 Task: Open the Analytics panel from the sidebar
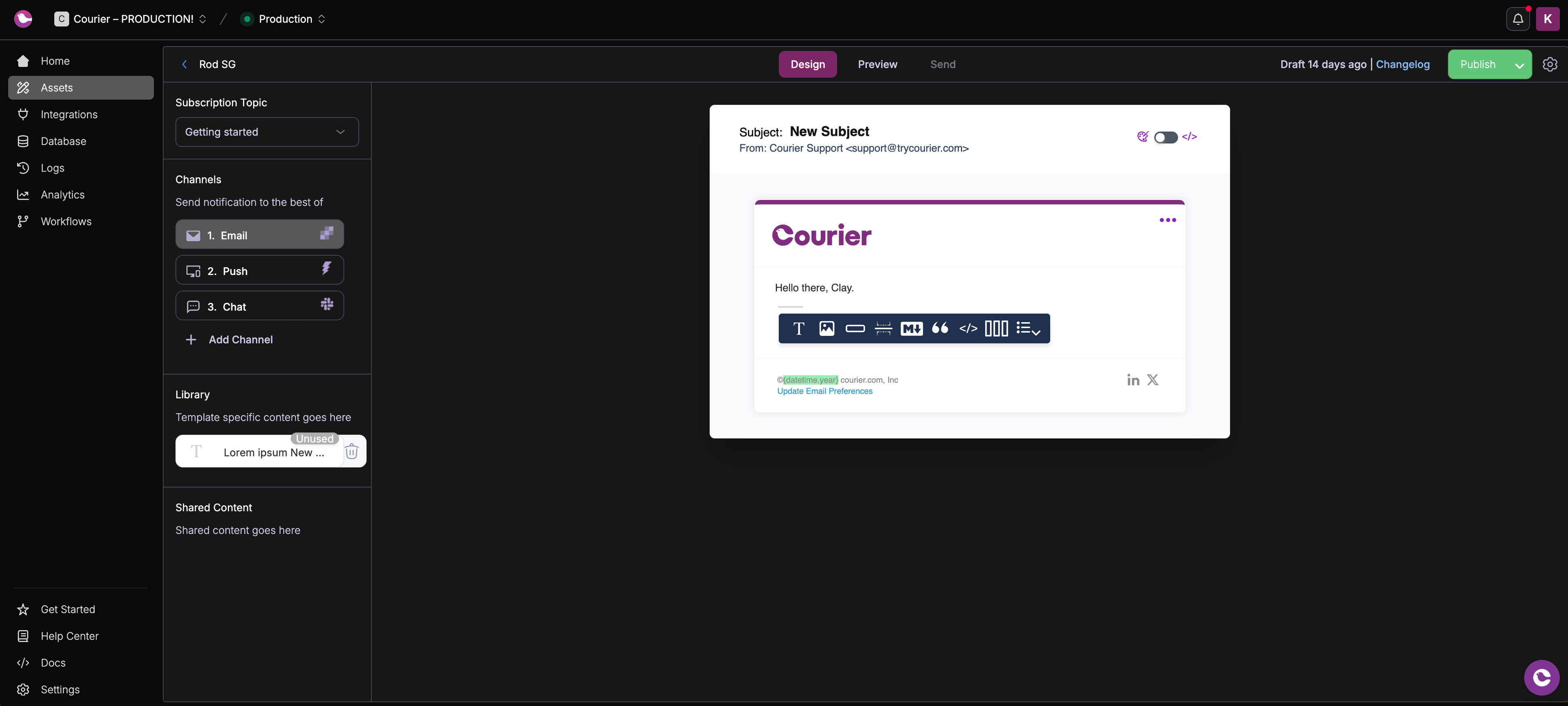tap(63, 195)
